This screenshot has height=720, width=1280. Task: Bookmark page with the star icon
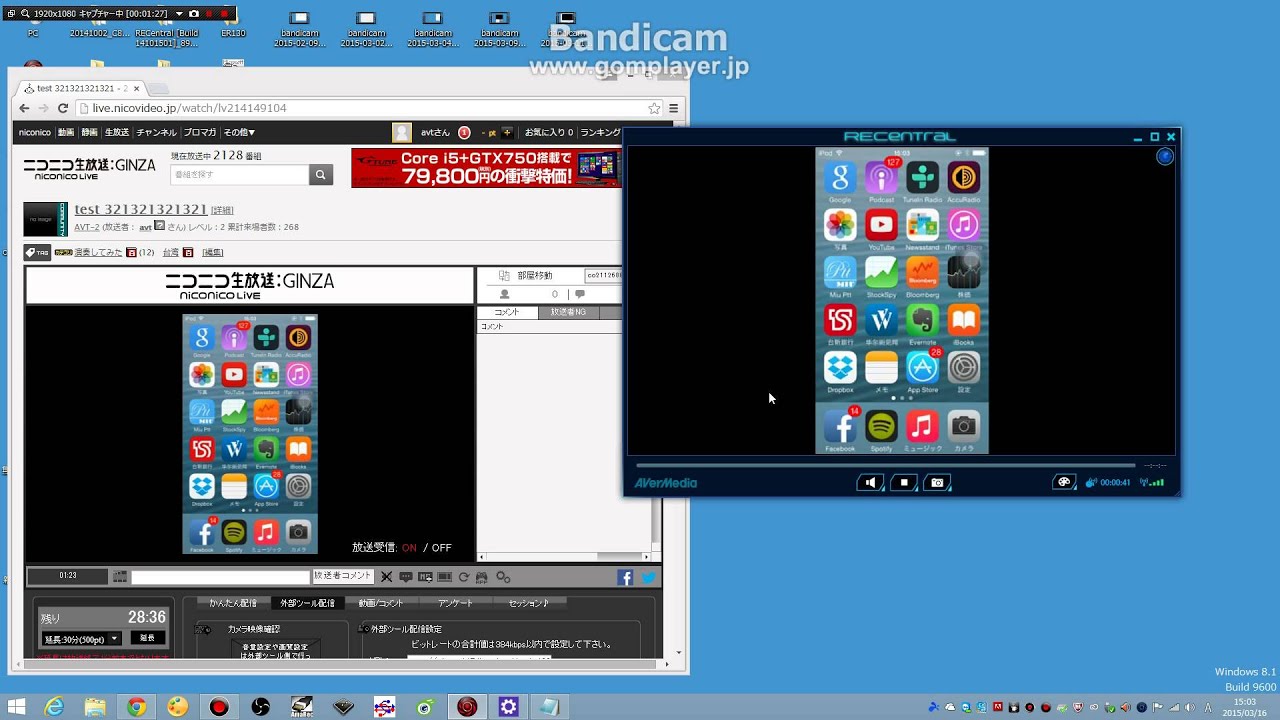pos(654,108)
